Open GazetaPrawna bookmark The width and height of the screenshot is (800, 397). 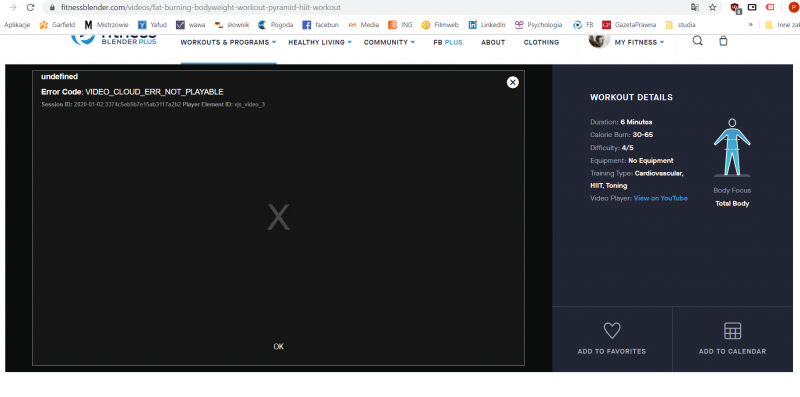click(x=629, y=24)
